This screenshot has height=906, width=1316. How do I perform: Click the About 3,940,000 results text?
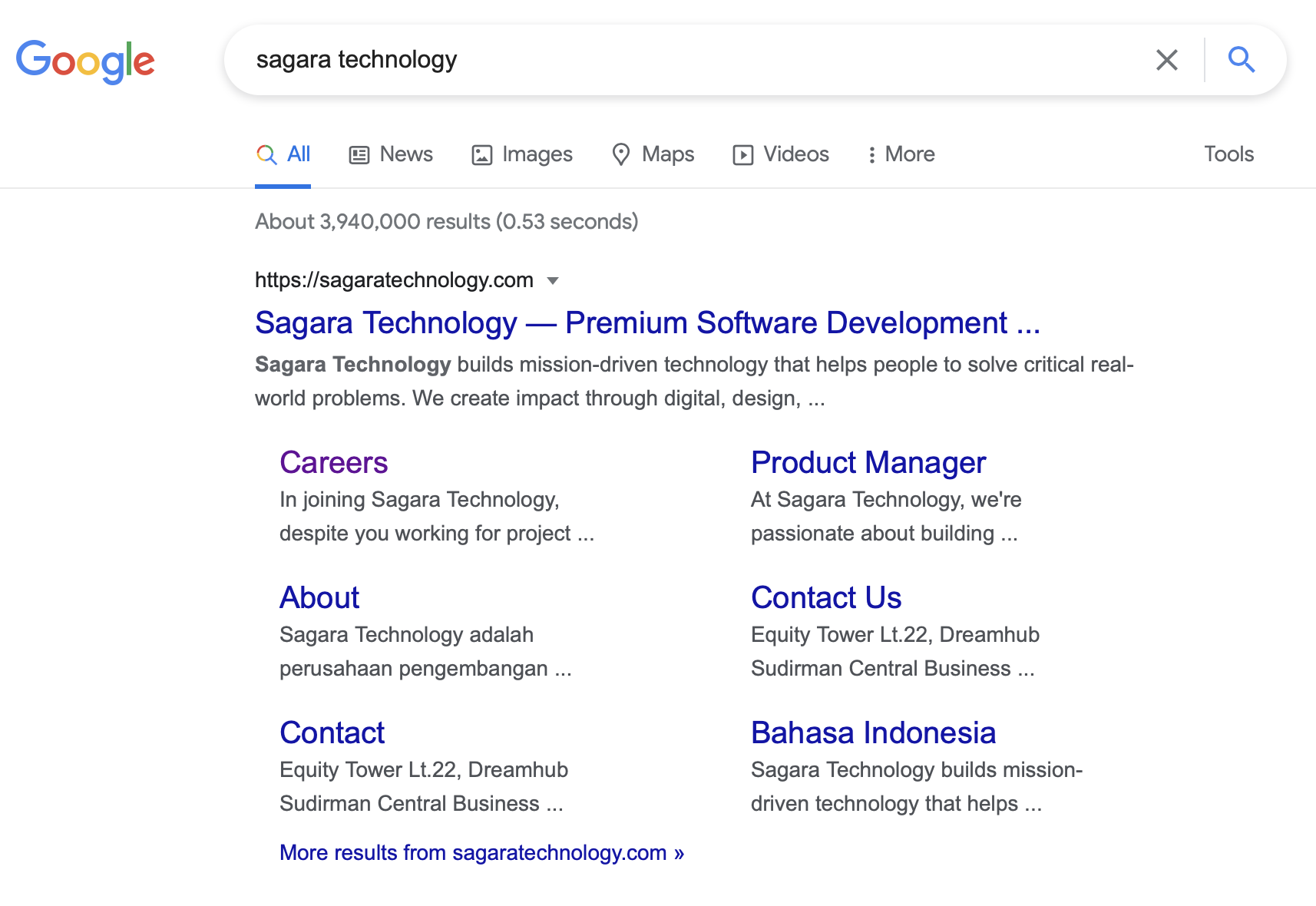(x=447, y=221)
